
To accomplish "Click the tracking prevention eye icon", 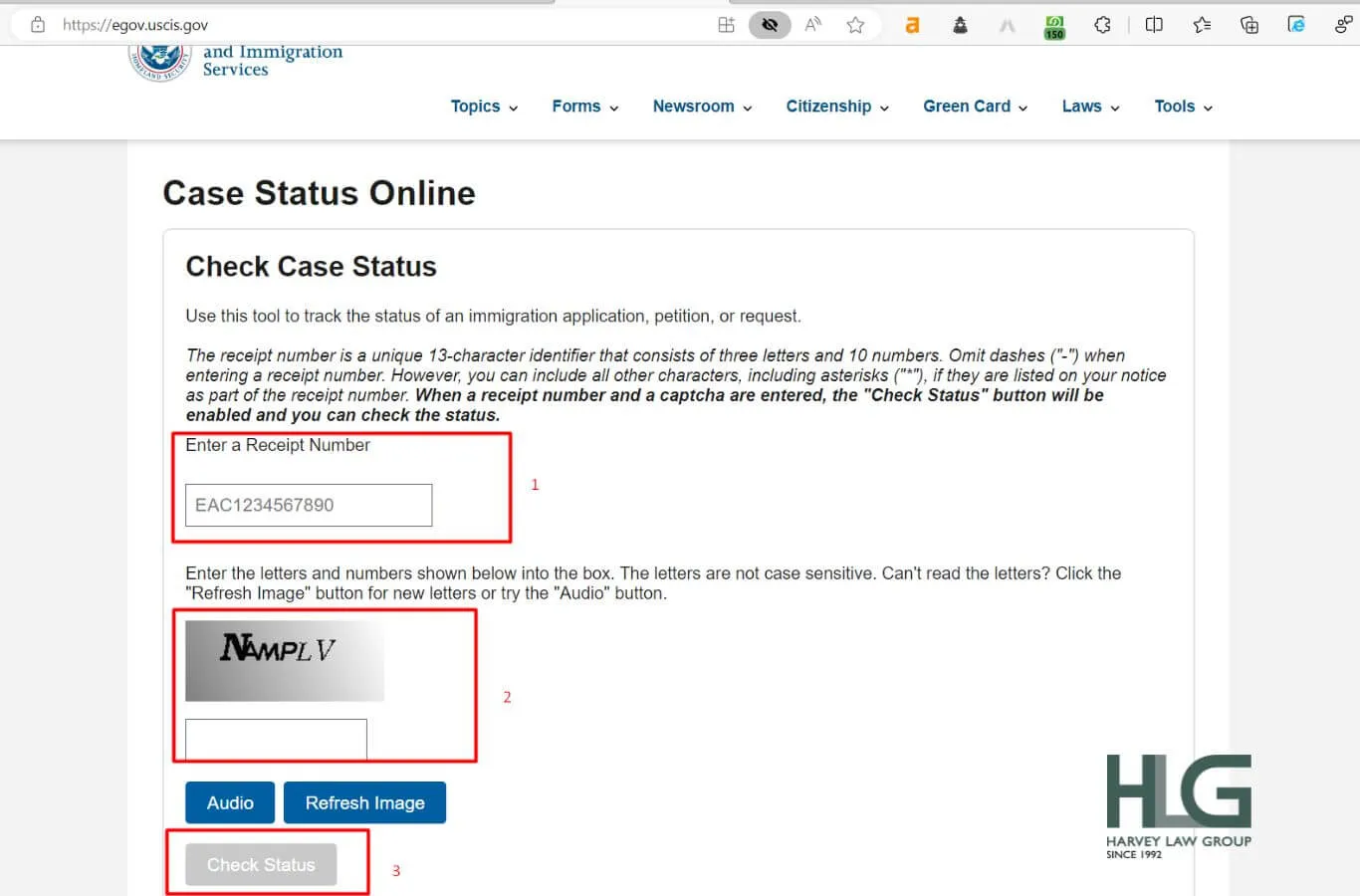I will (770, 25).
